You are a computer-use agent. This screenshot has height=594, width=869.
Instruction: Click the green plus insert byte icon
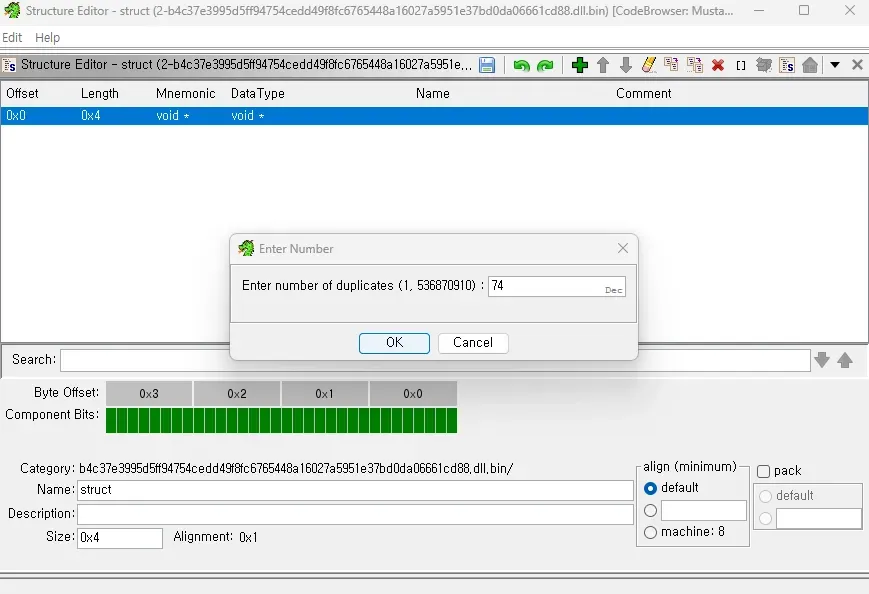tap(579, 65)
